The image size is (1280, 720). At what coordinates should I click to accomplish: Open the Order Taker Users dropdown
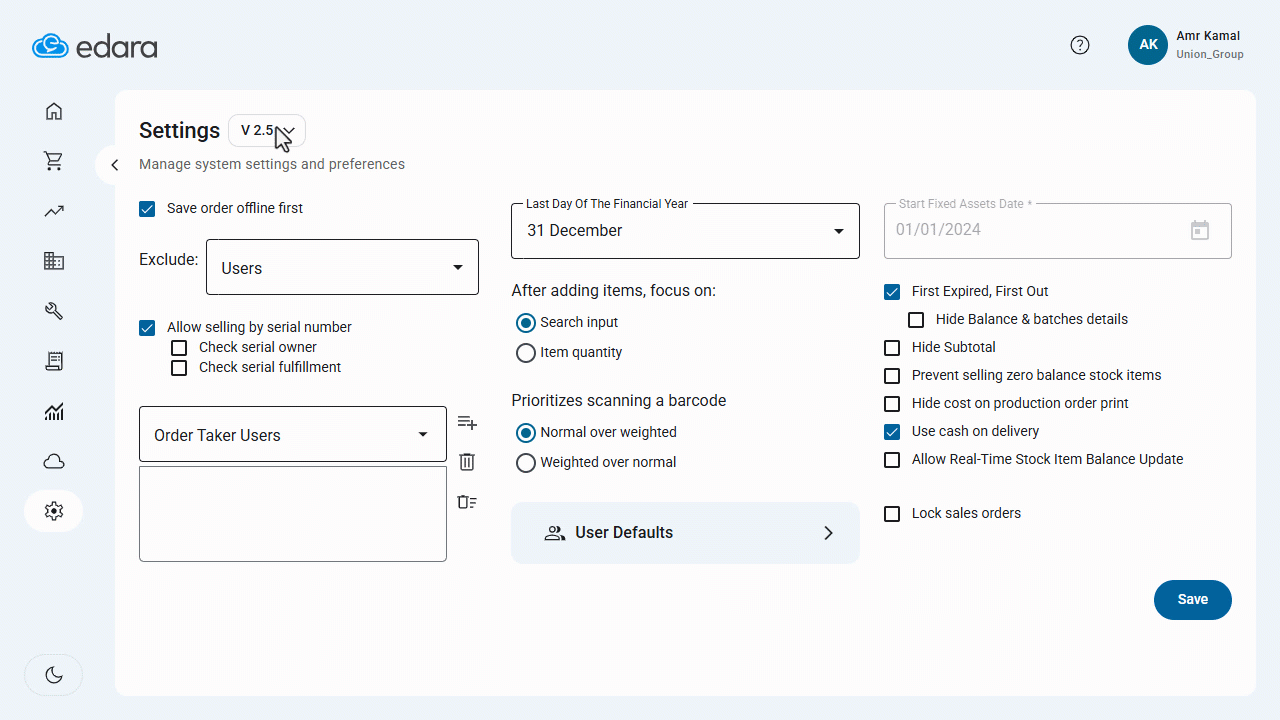tap(293, 434)
